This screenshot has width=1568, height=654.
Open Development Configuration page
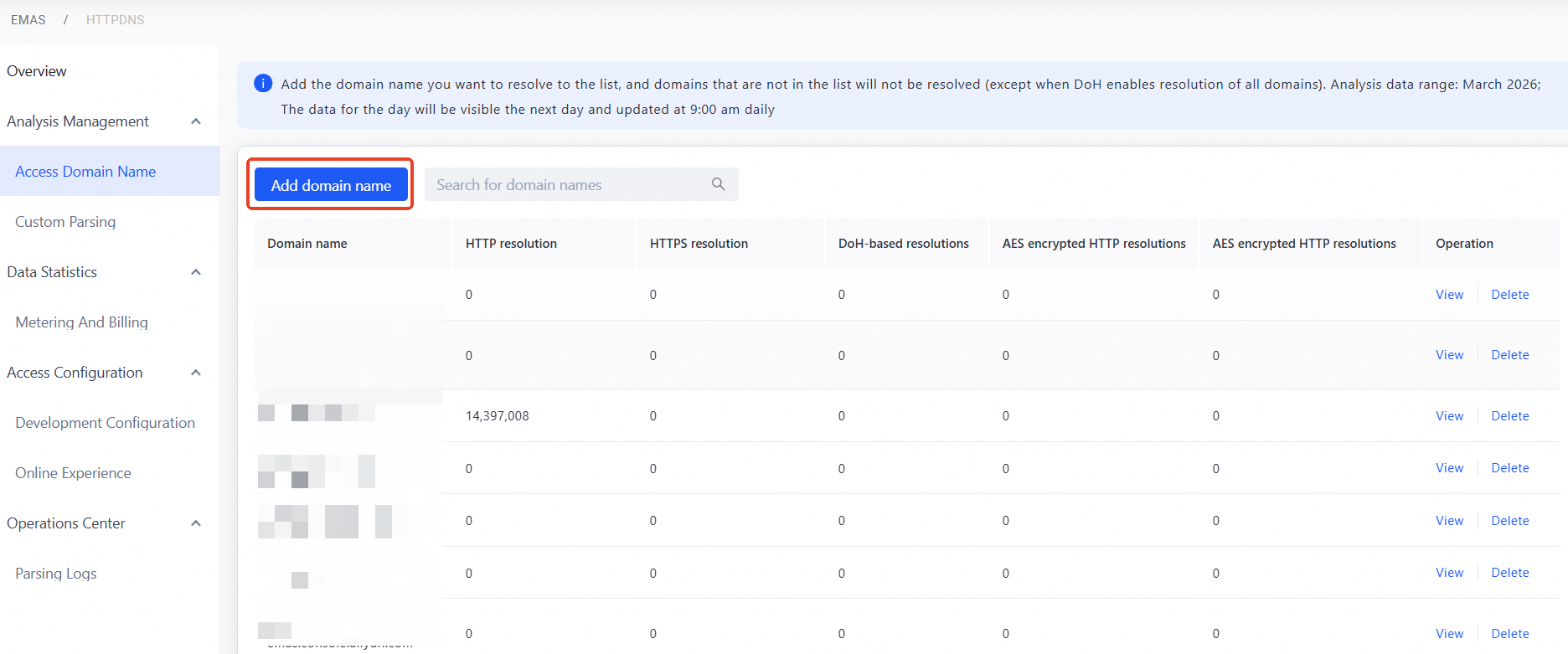pyautogui.click(x=105, y=423)
